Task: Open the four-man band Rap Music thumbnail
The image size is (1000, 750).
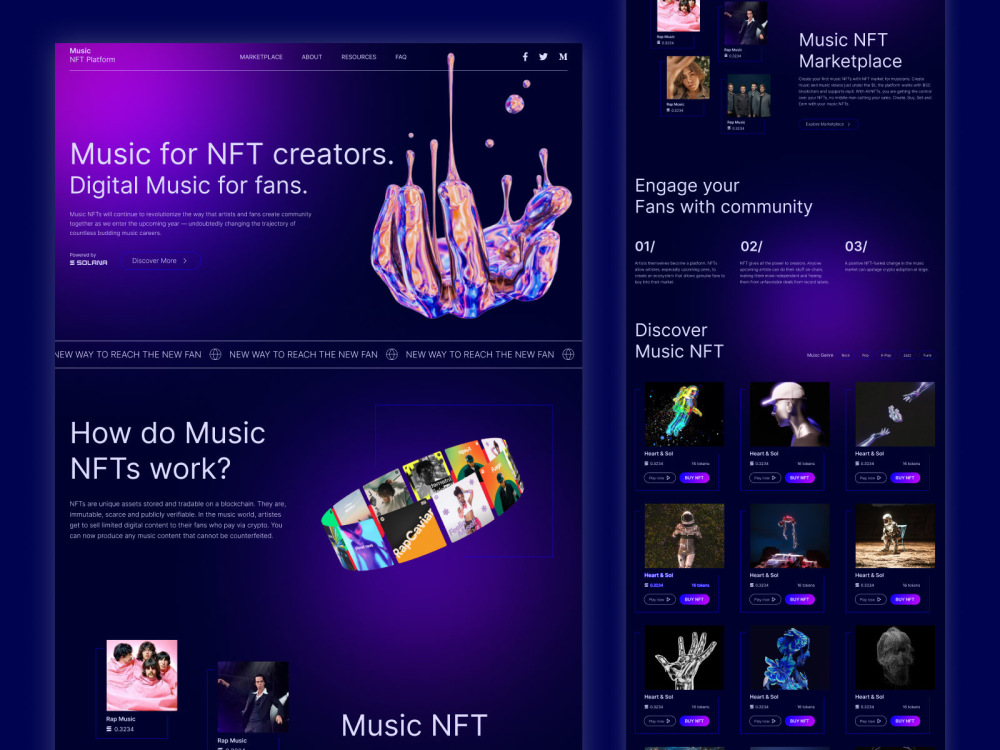Action: coord(749,96)
